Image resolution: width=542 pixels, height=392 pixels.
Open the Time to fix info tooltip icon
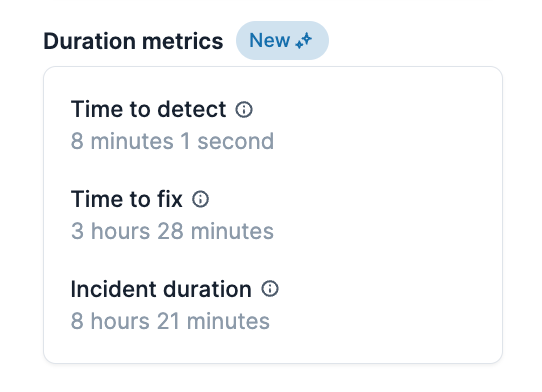tap(200, 199)
